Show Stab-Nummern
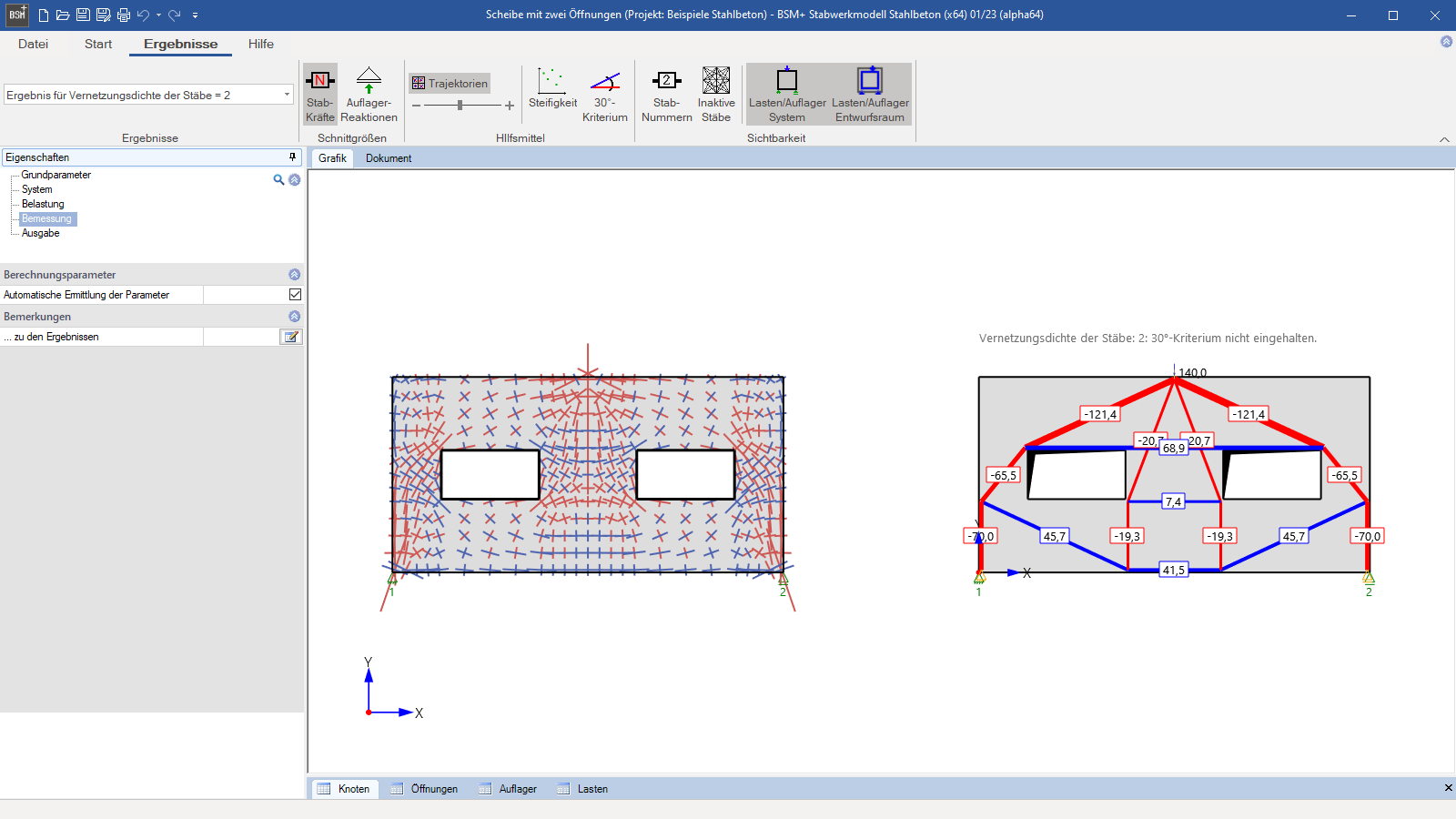This screenshot has height=819, width=1456. click(x=666, y=94)
